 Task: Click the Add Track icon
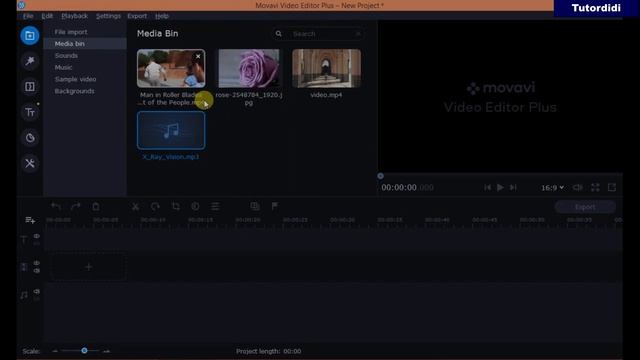[x=30, y=220]
